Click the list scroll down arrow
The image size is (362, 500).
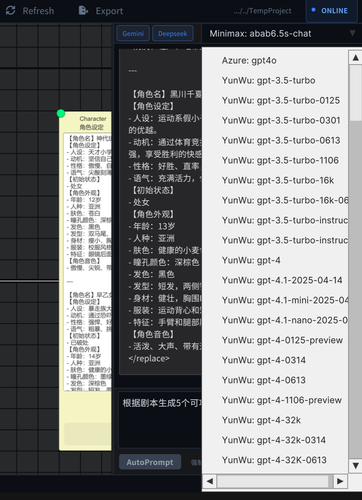355,465
